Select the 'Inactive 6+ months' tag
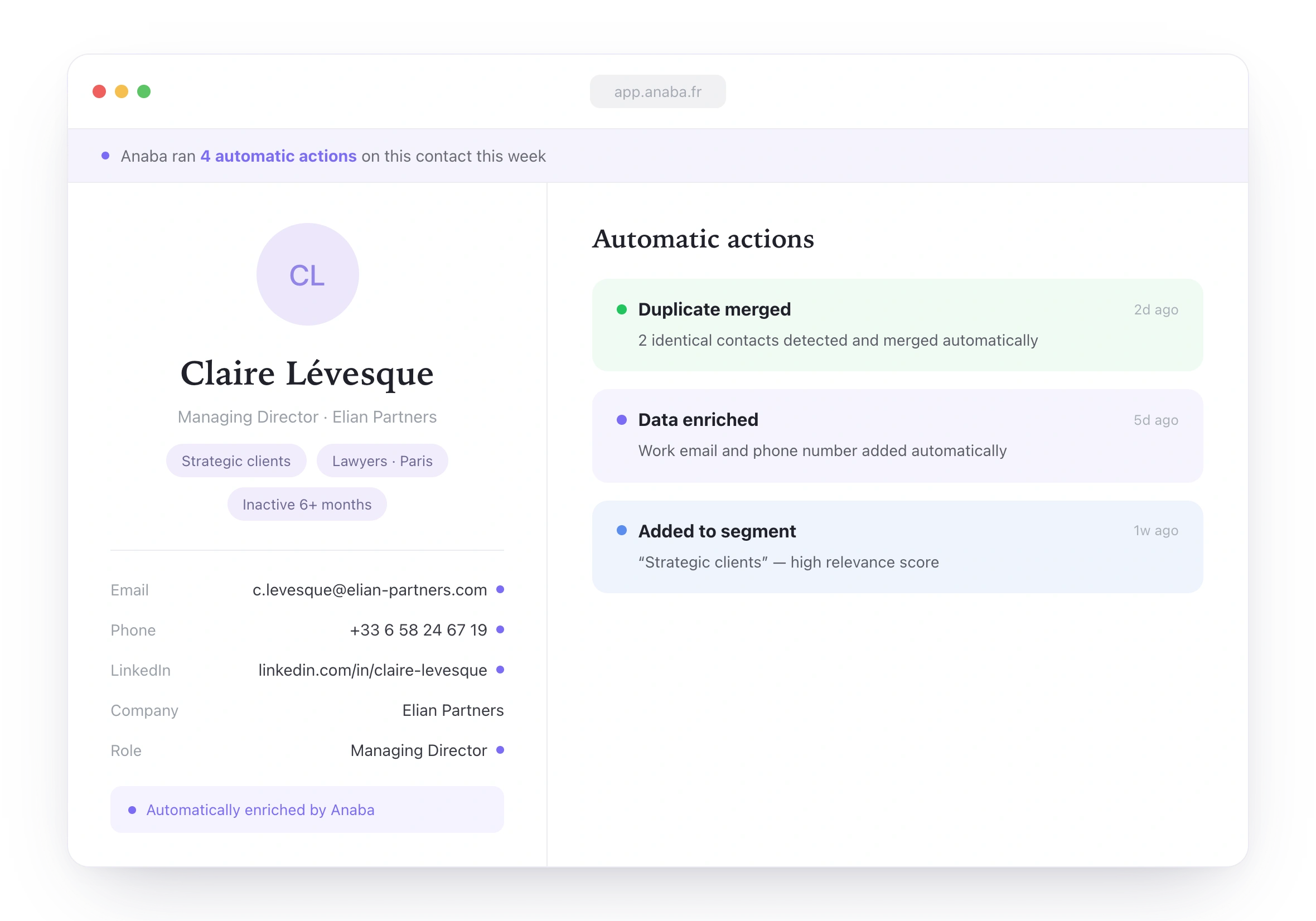1316x921 pixels. (x=307, y=505)
